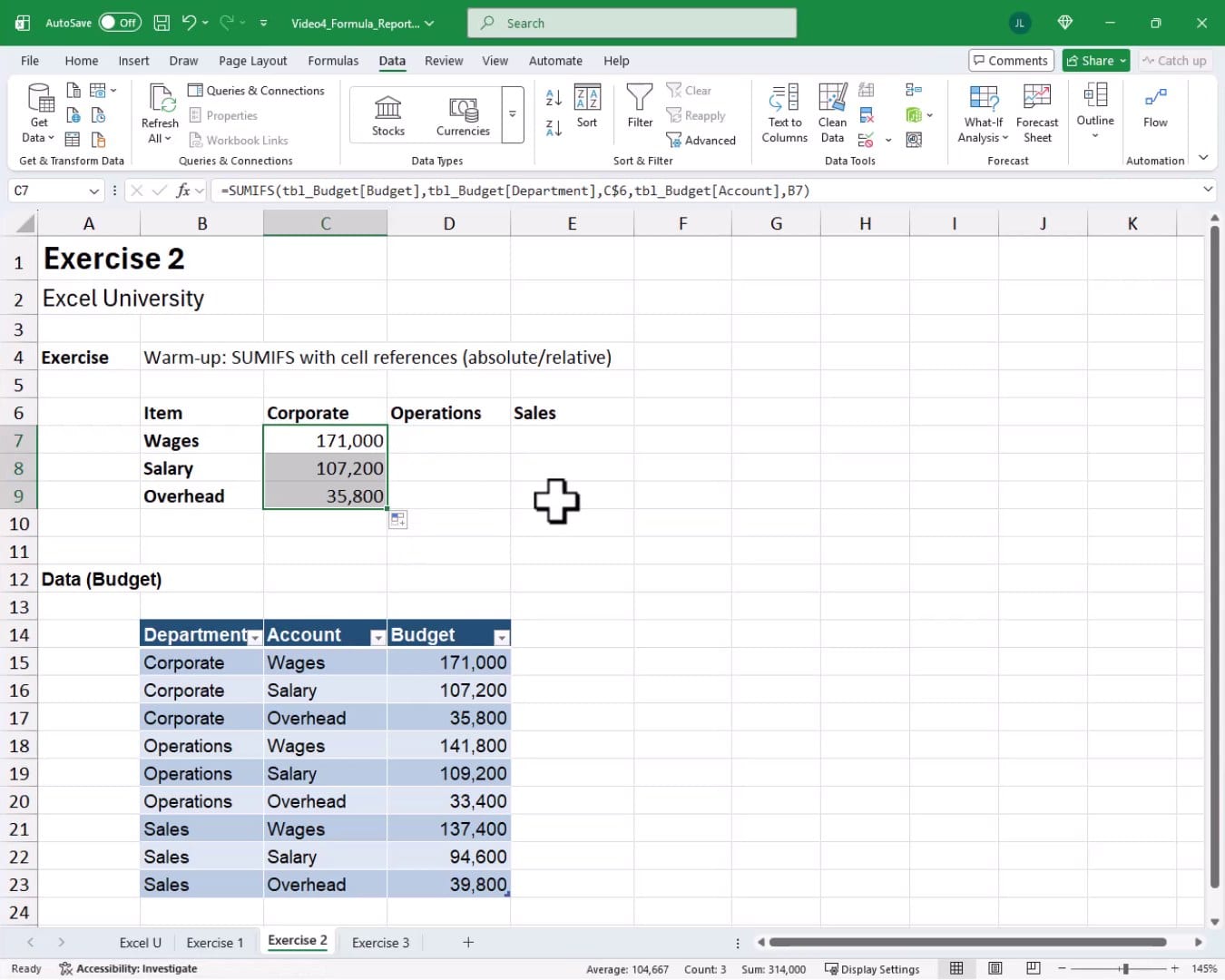The image size is (1225, 980).
Task: Switch to the Exercise 1 sheet
Action: click(215, 943)
